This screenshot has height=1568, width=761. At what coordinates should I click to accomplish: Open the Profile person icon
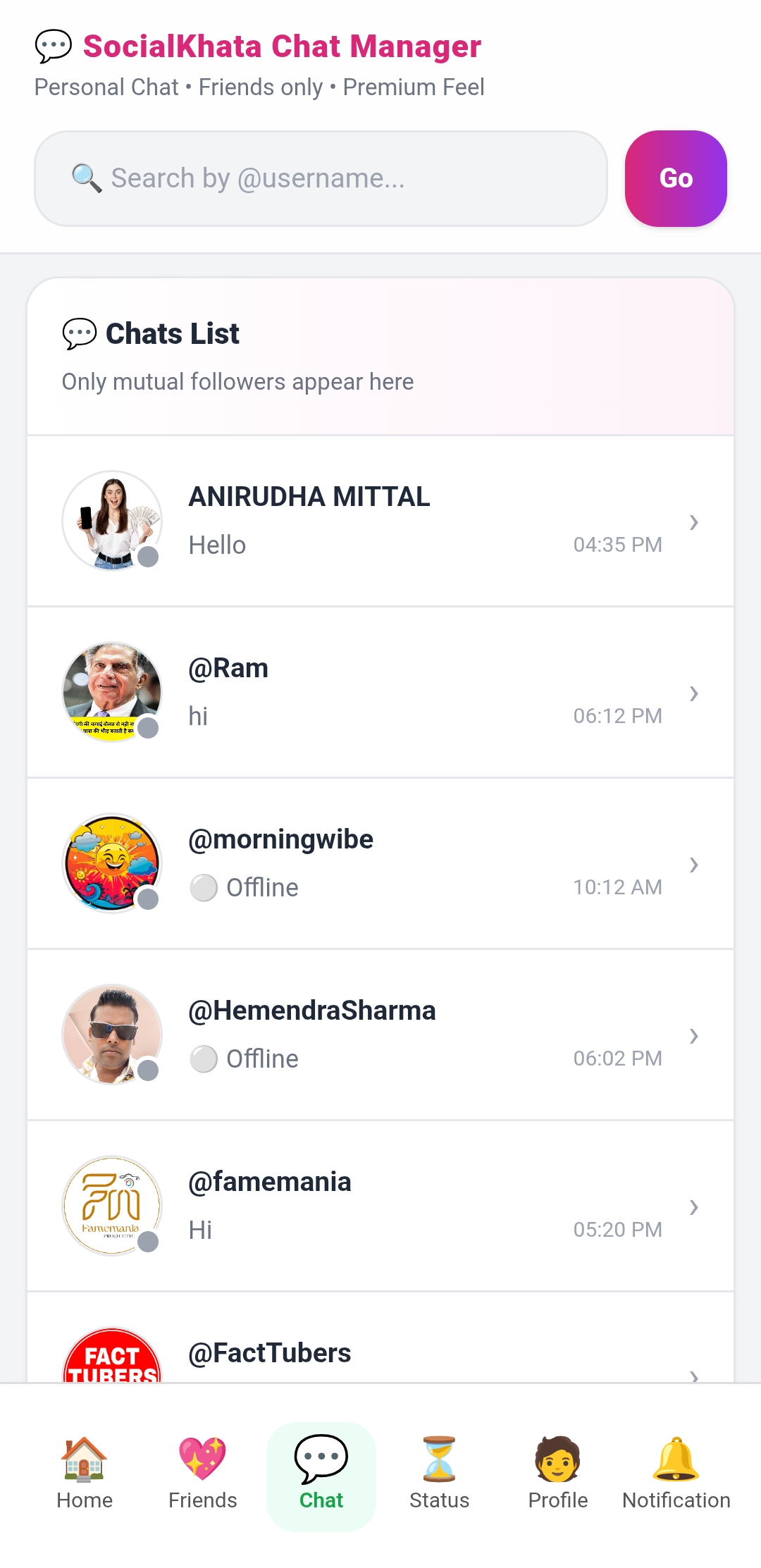(x=557, y=1457)
